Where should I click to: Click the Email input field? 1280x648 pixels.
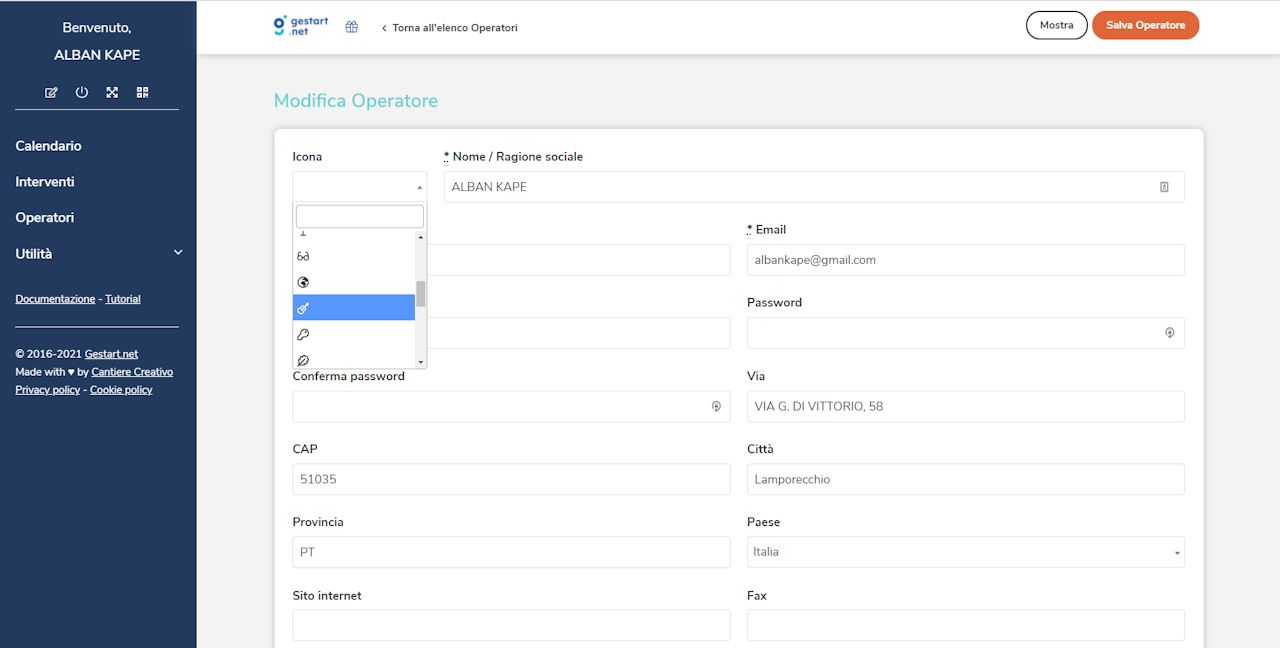pos(965,260)
